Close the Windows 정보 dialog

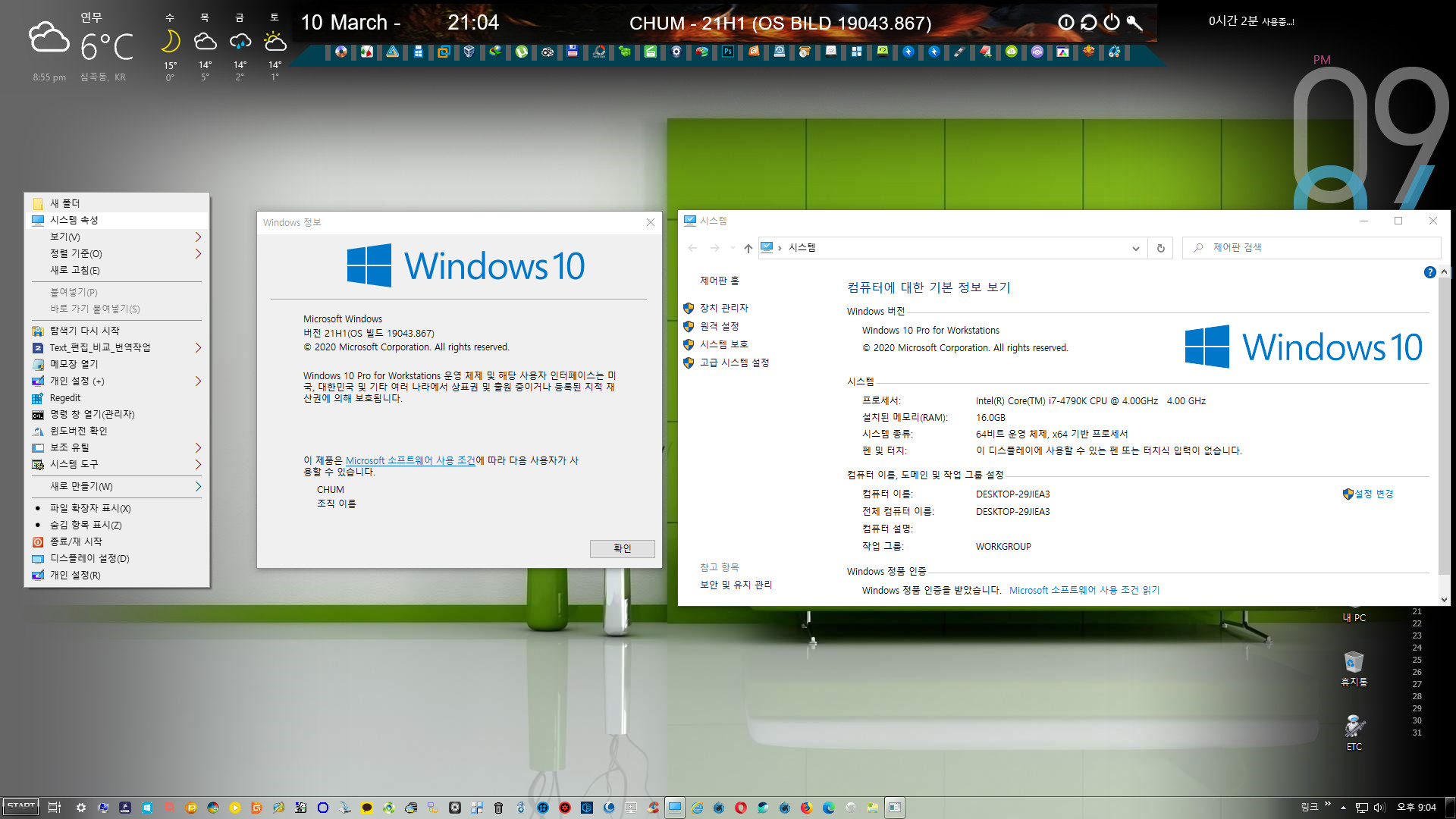point(650,222)
